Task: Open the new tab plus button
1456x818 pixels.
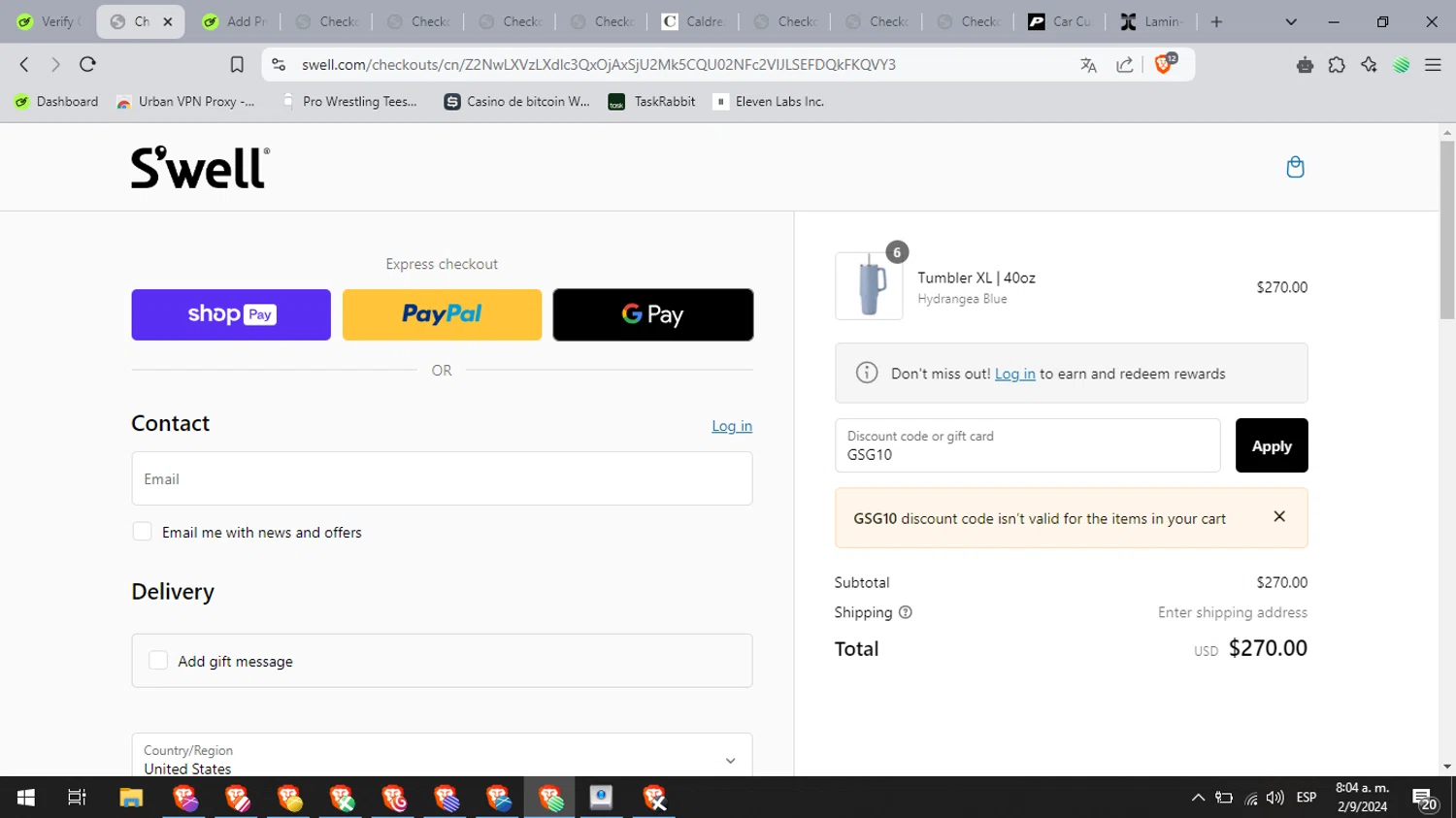Action: tap(1216, 21)
